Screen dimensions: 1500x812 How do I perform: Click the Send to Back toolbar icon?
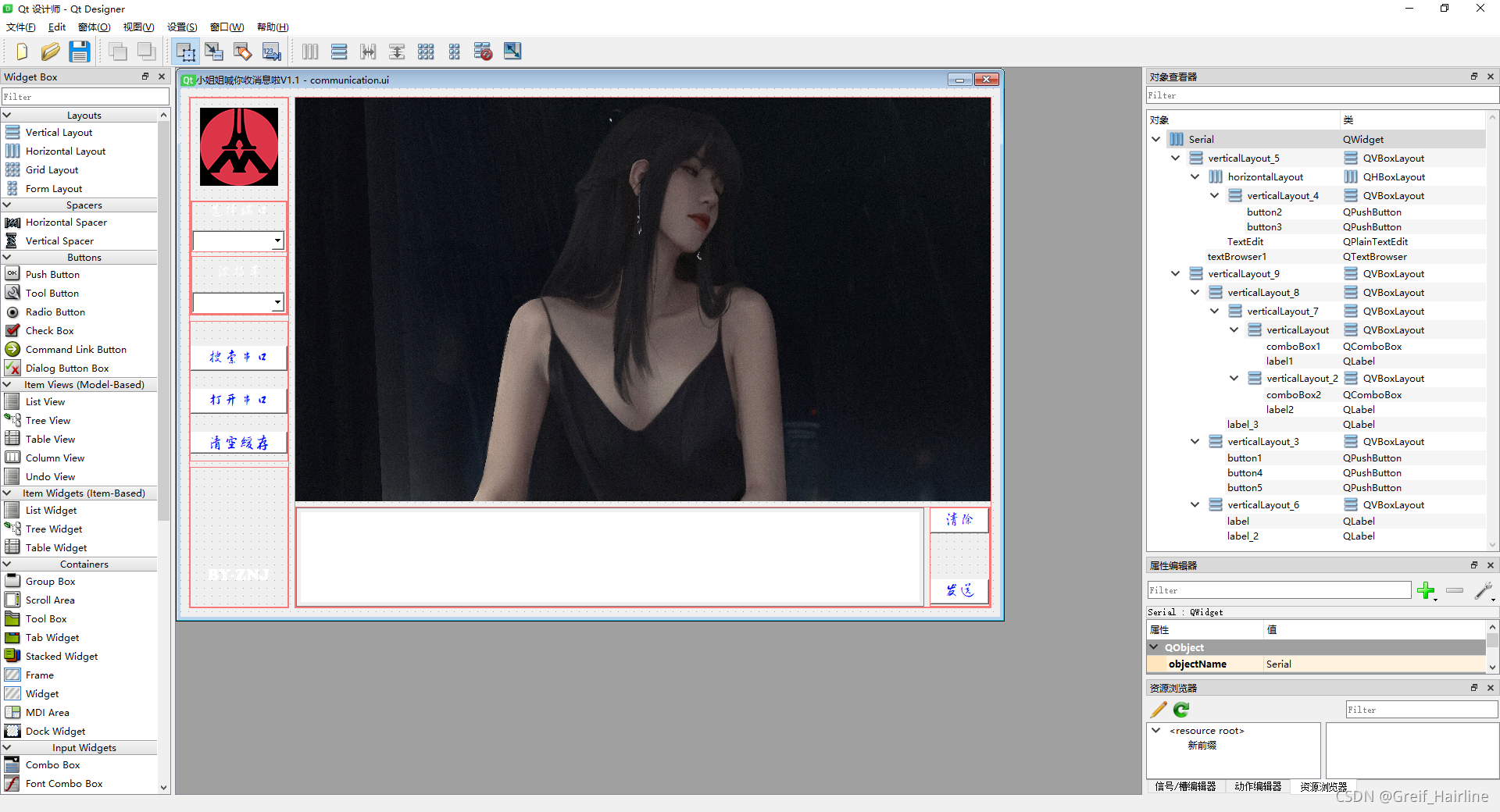(x=118, y=52)
